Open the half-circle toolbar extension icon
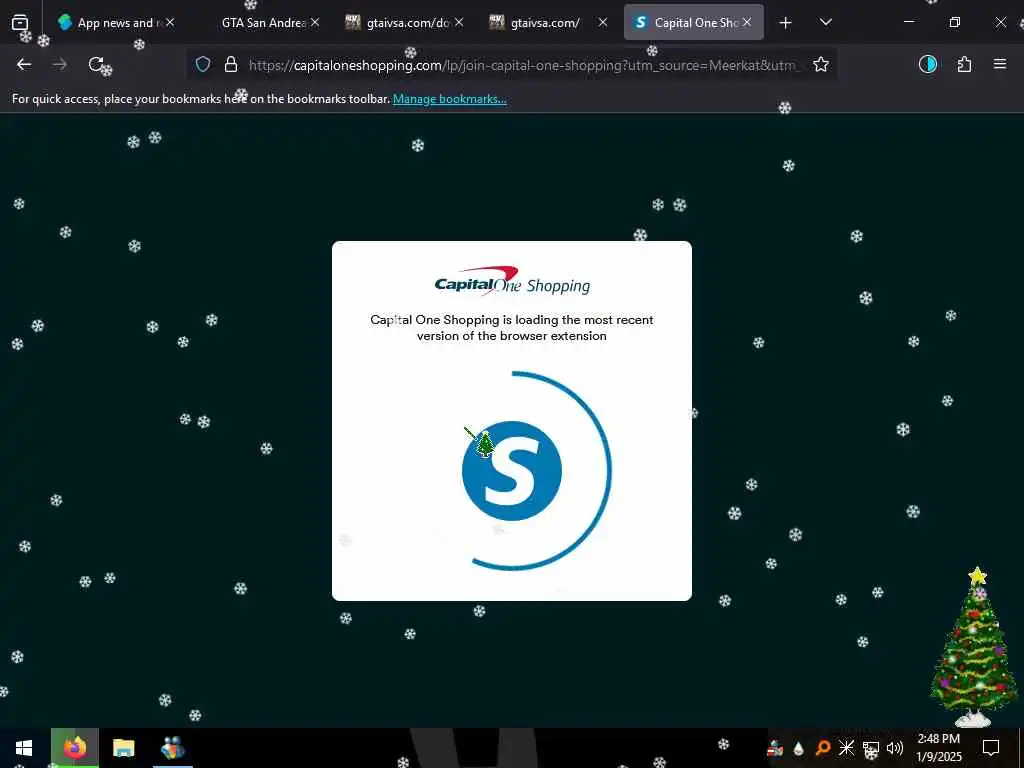This screenshot has height=768, width=1024. click(928, 64)
